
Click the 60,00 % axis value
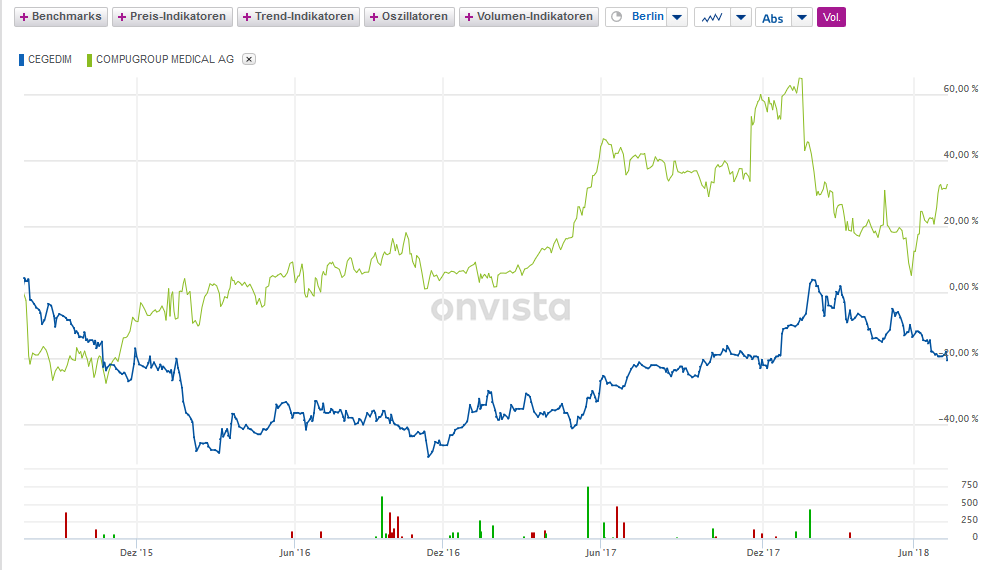(960, 89)
